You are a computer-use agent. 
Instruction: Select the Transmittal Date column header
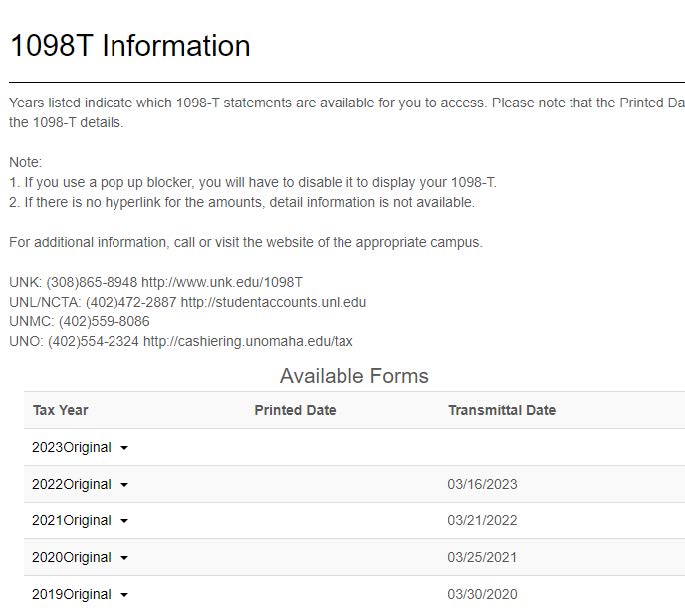(x=502, y=410)
